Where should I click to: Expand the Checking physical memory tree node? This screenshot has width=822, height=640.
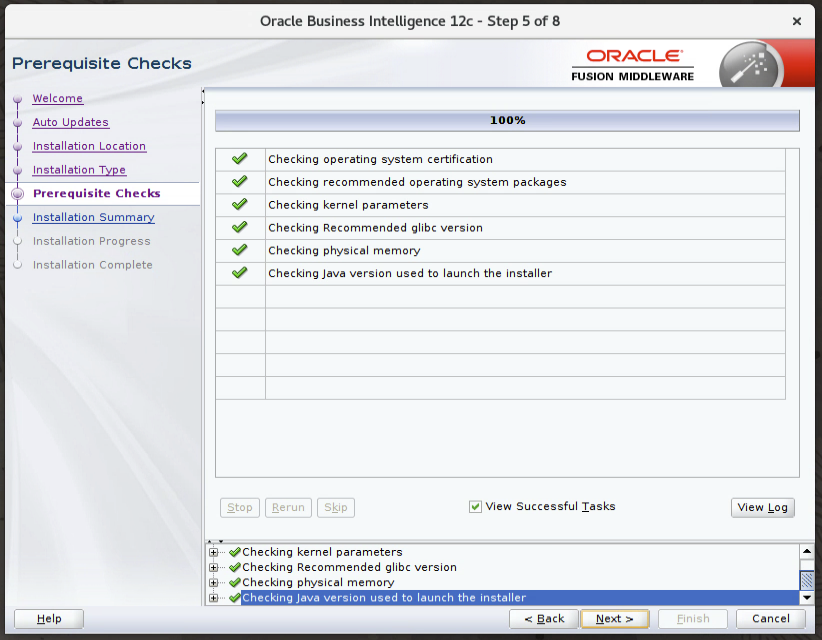(x=213, y=582)
